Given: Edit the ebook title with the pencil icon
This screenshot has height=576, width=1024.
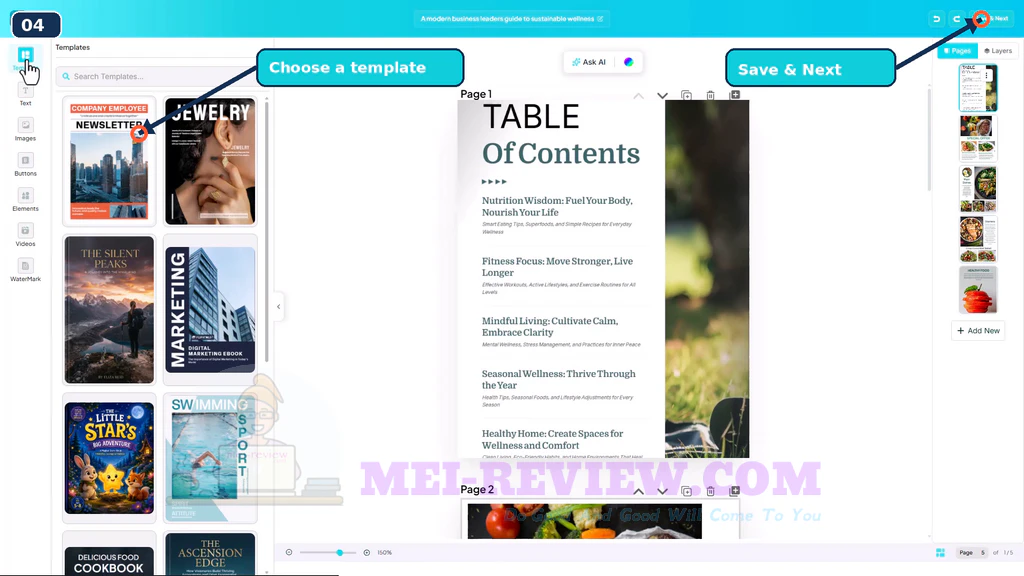Looking at the screenshot, I should (600, 19).
